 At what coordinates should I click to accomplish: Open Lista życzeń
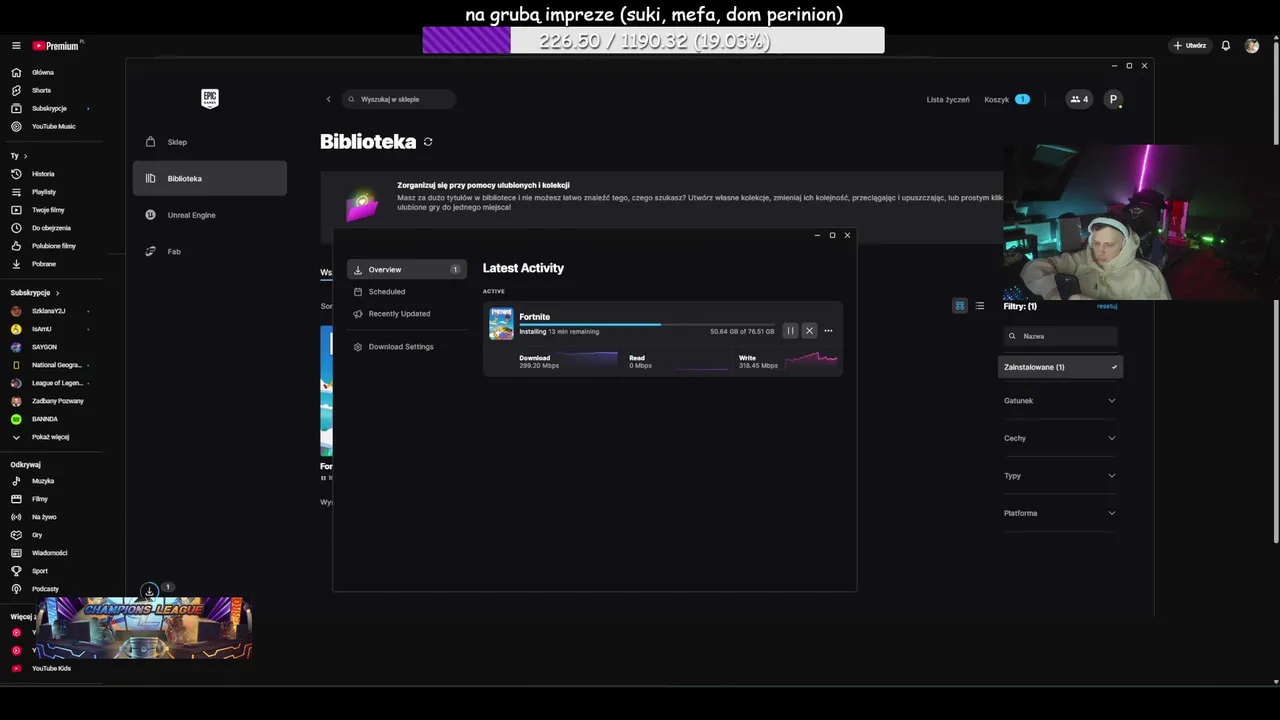coord(948,100)
